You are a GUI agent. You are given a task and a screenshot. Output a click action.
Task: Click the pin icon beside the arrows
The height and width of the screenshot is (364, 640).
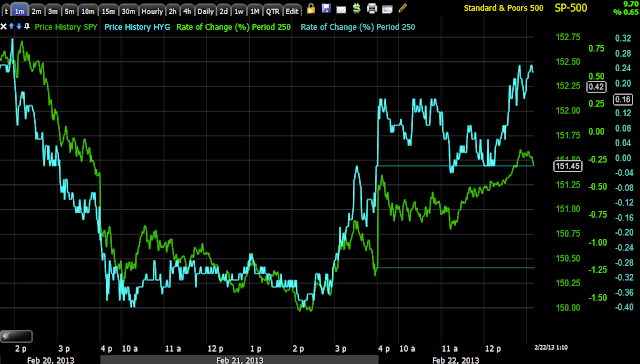point(27,27)
